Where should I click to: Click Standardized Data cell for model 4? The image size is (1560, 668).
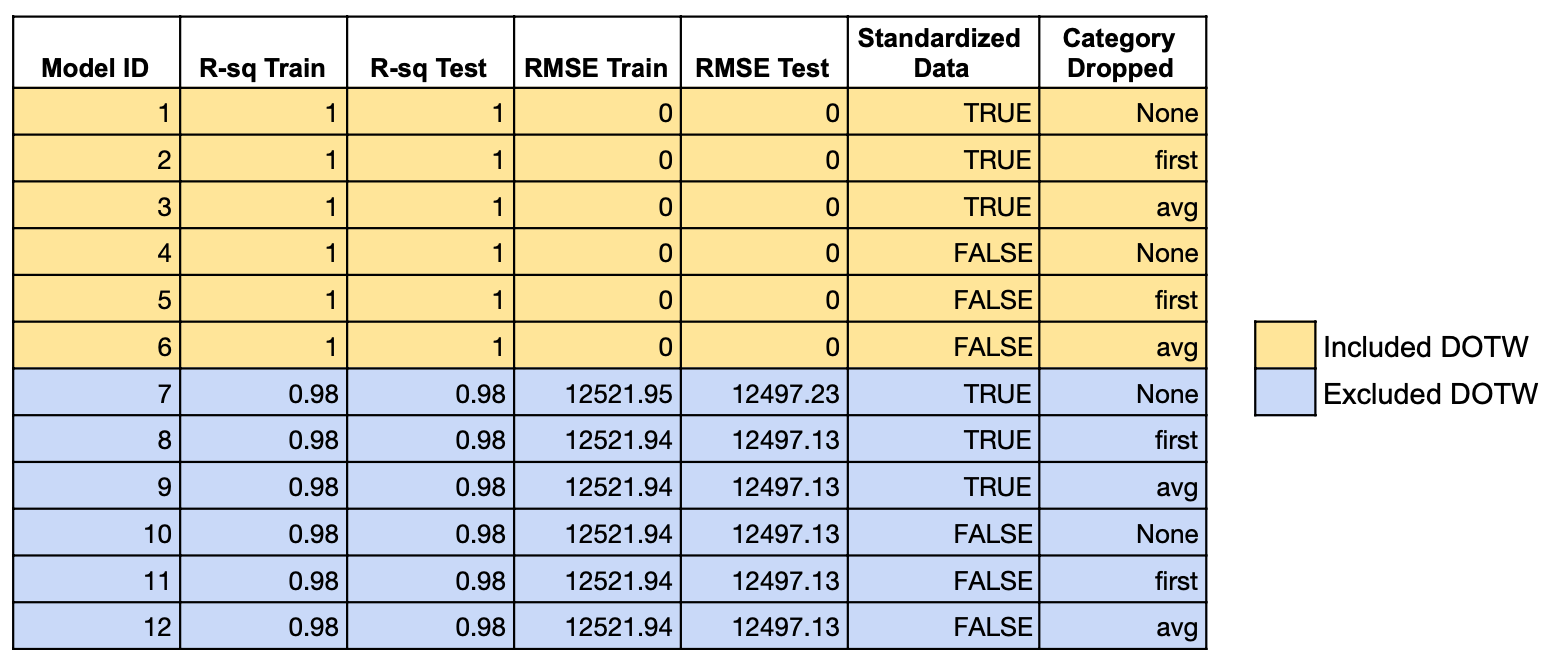tap(992, 253)
